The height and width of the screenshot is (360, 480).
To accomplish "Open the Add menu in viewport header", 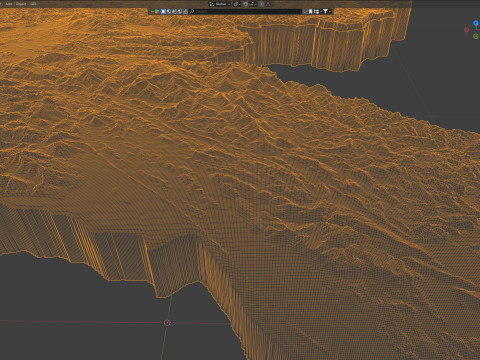I will pos(9,4).
